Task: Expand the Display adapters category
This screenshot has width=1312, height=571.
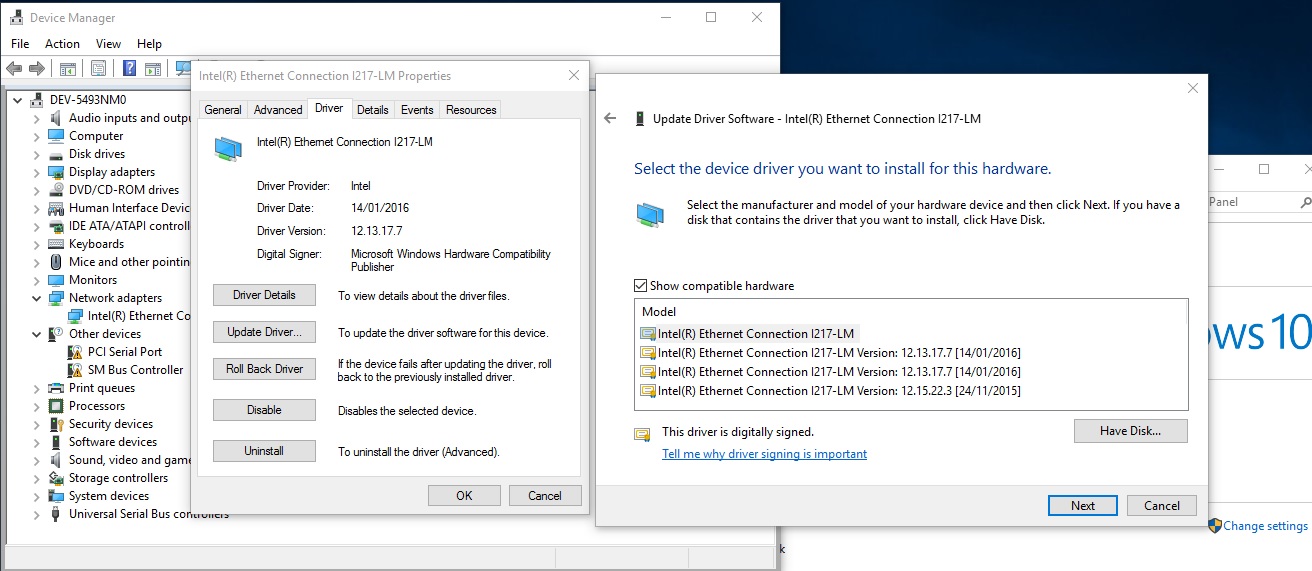Action: point(37,172)
